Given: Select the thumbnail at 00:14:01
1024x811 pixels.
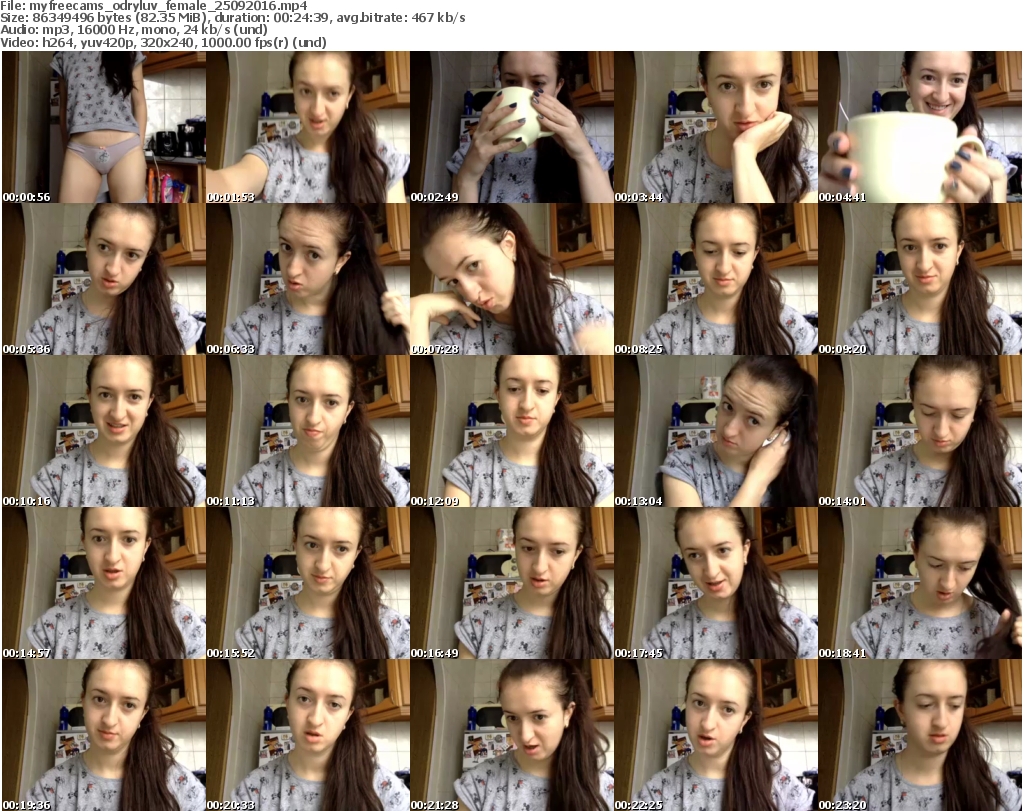Looking at the screenshot, I should [x=919, y=431].
